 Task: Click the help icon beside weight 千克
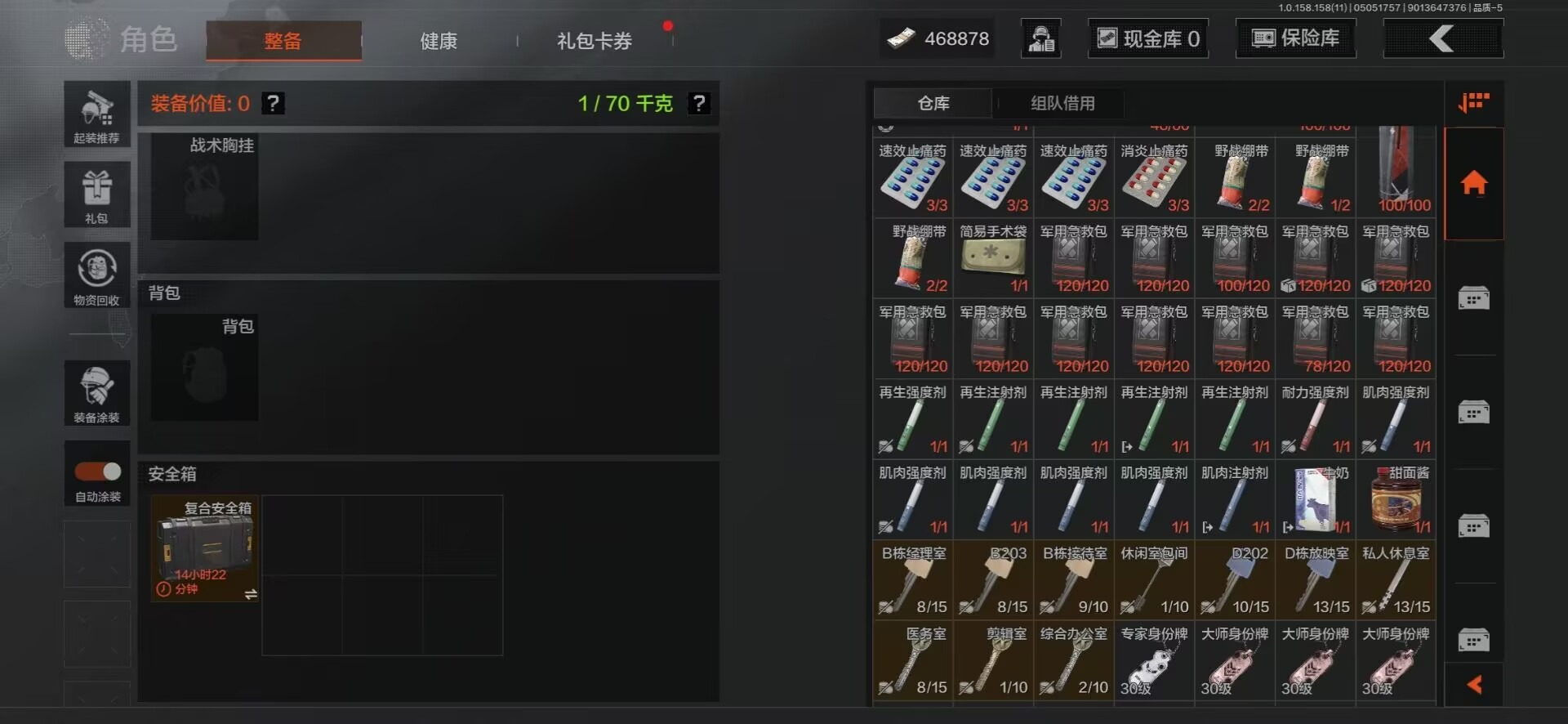coord(698,103)
